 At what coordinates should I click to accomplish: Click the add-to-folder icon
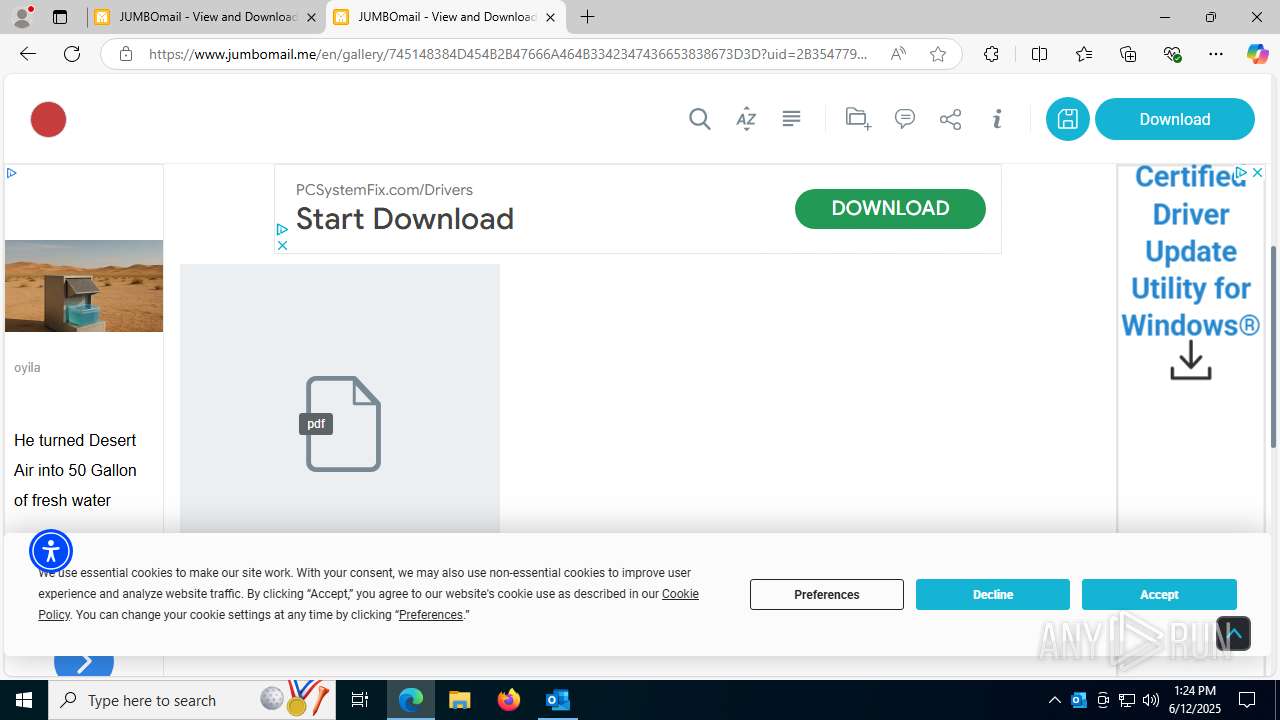click(x=858, y=119)
